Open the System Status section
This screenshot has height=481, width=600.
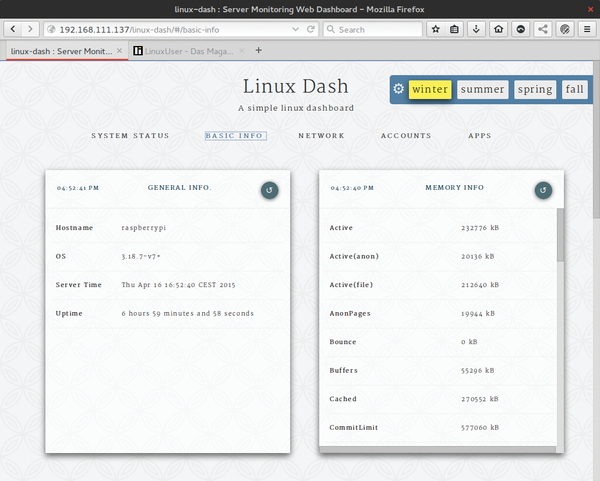tap(130, 135)
